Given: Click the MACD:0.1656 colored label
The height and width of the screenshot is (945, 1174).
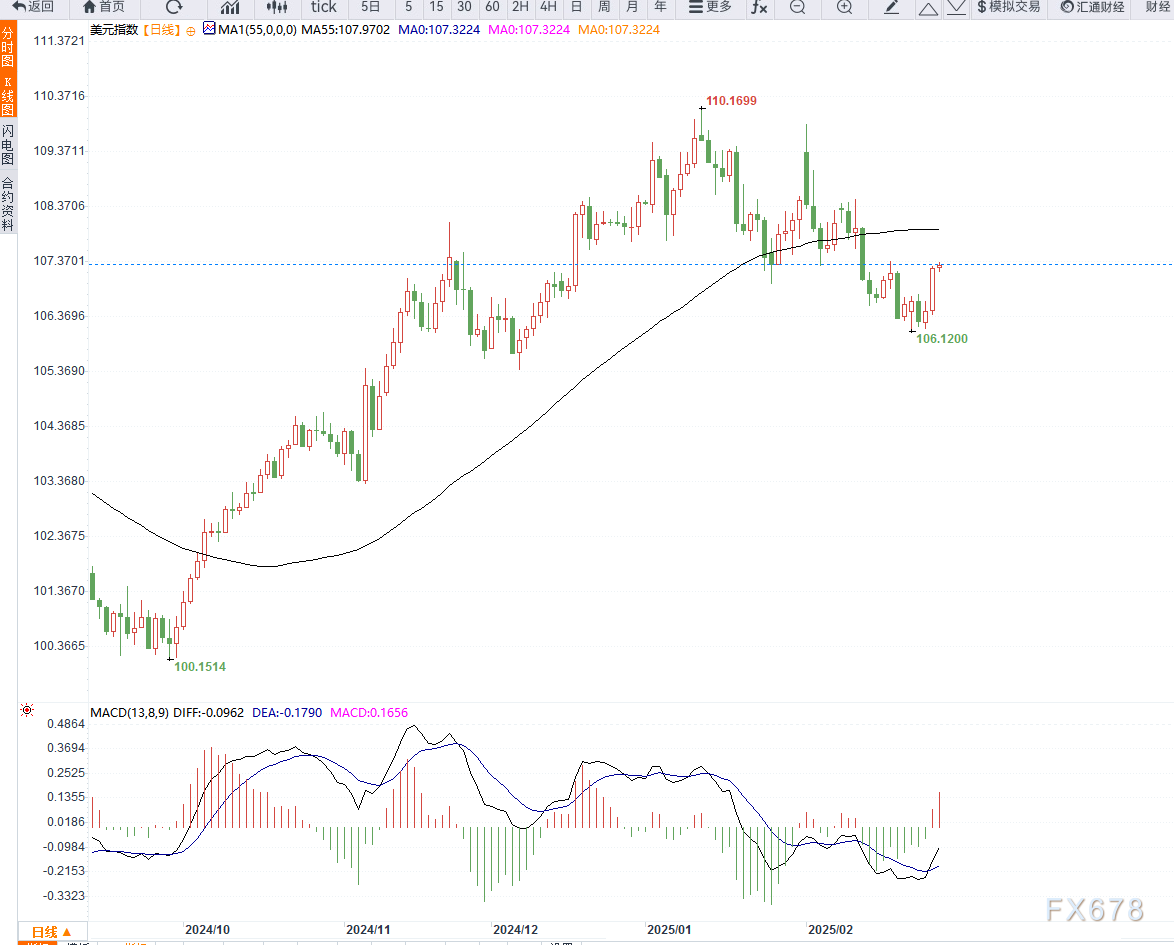Looking at the screenshot, I should [368, 713].
